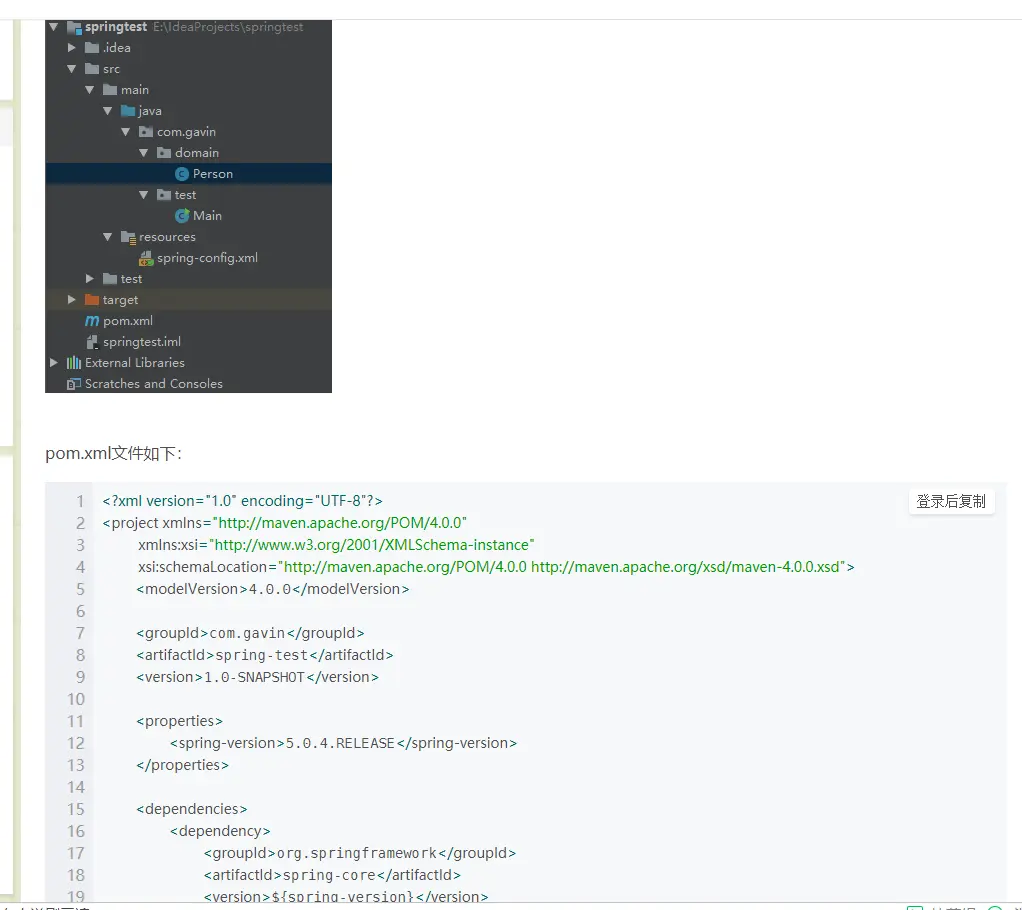Collapse the test package arrow under com.gavin
The image size is (1022, 910).
click(x=143, y=195)
